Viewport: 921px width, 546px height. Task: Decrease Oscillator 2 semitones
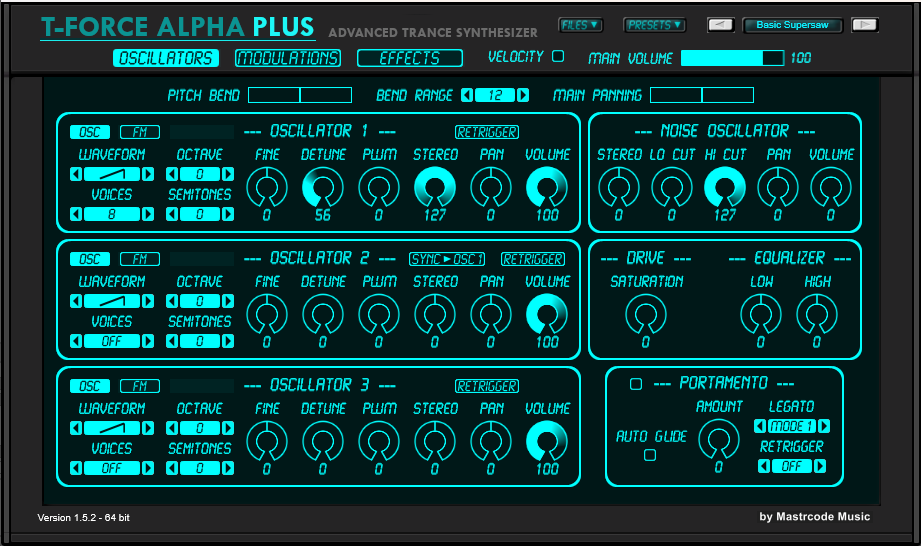point(172,341)
